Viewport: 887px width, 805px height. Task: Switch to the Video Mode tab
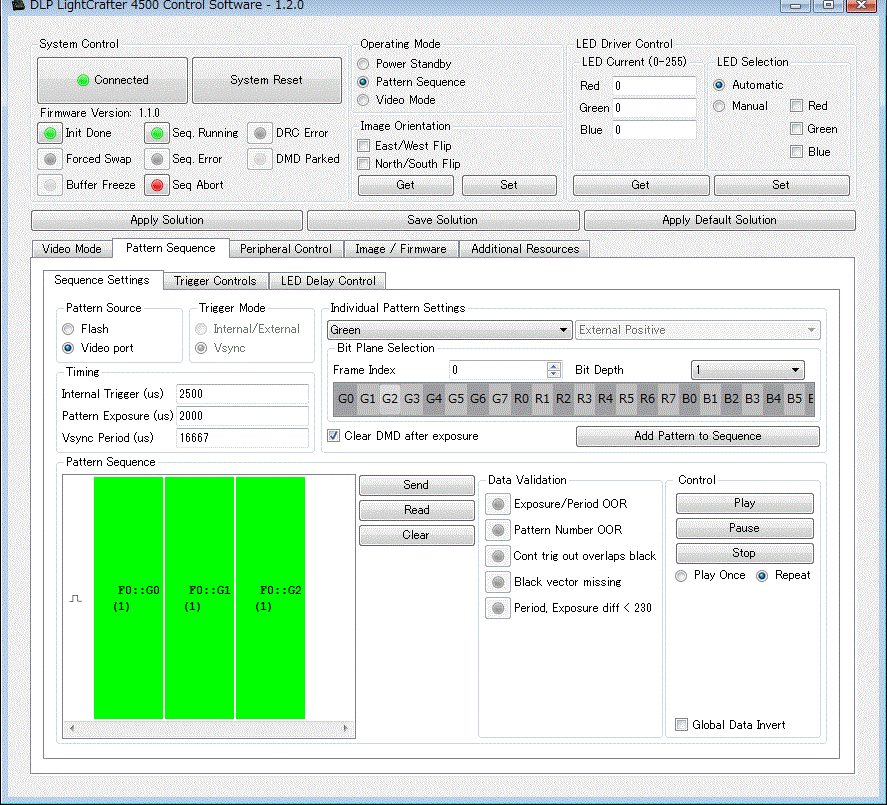coord(72,249)
